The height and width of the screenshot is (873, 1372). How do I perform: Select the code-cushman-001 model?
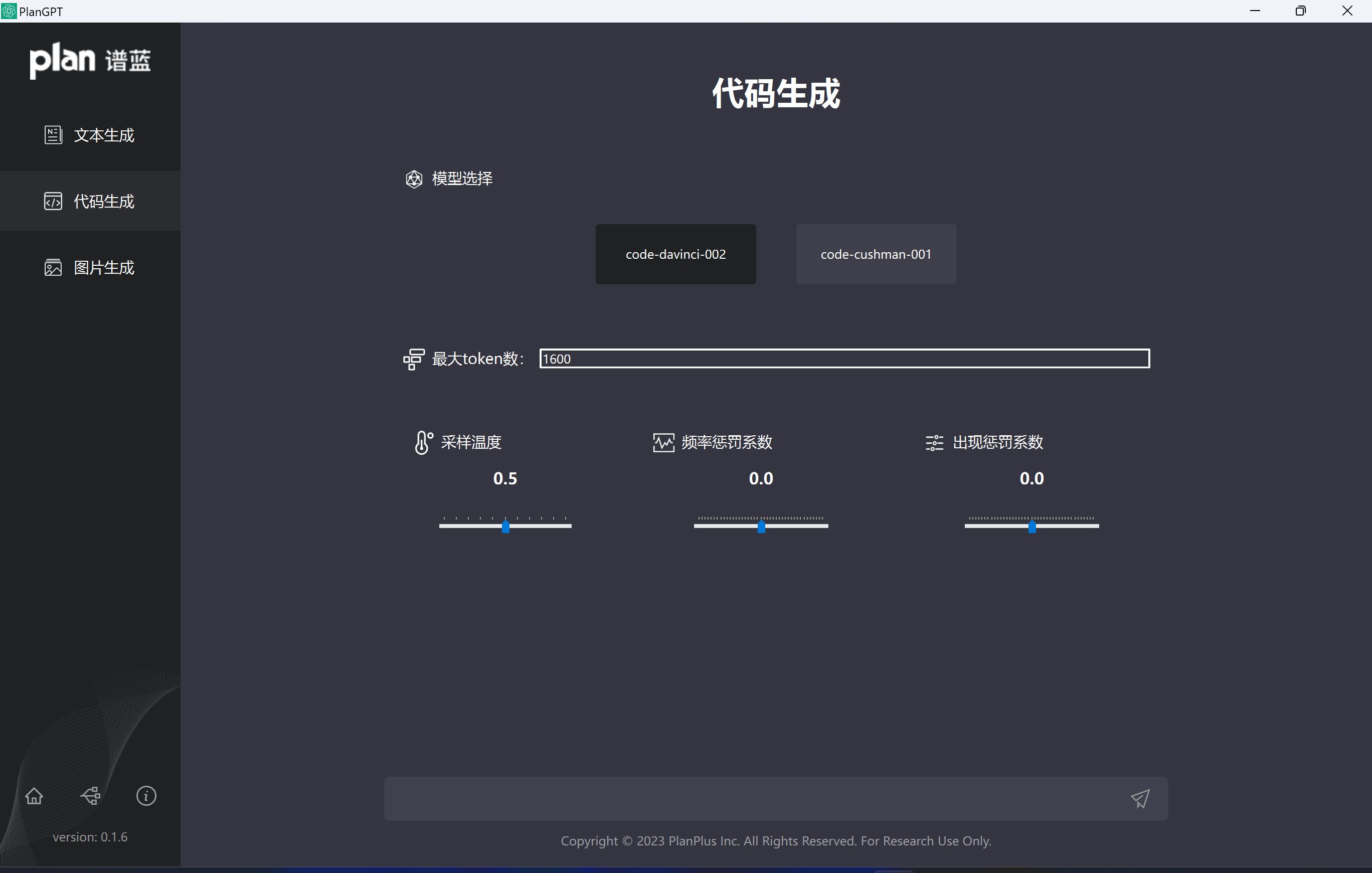(x=875, y=254)
